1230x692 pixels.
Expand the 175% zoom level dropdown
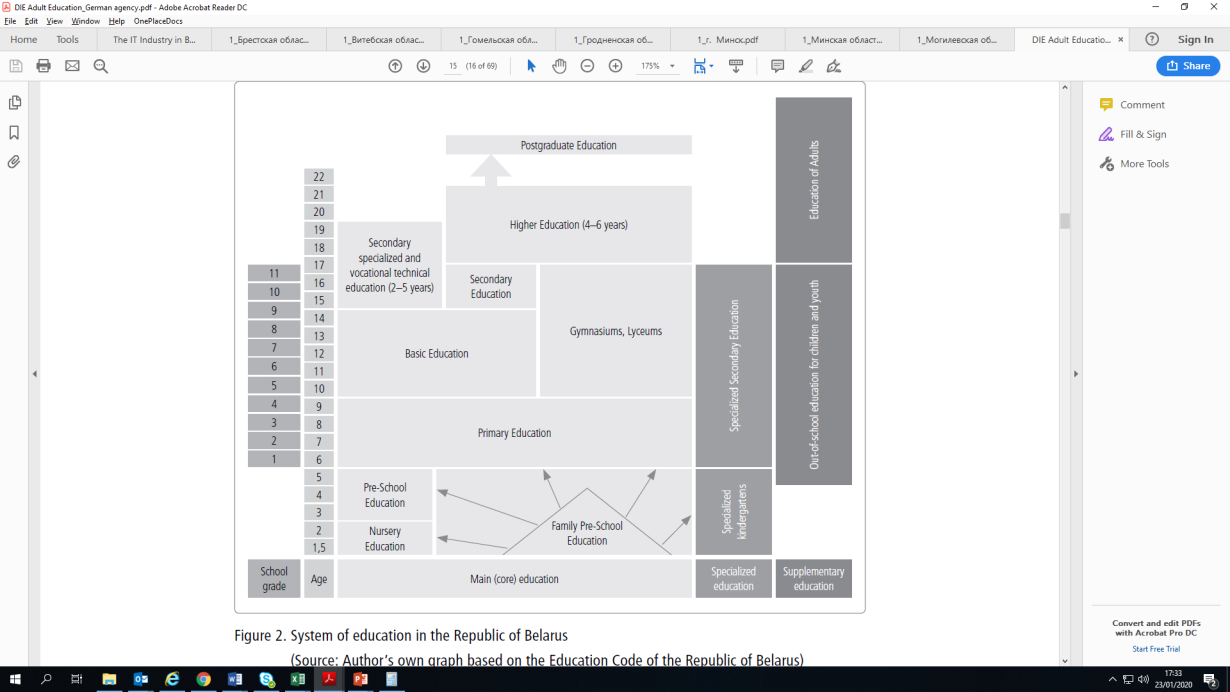(672, 66)
